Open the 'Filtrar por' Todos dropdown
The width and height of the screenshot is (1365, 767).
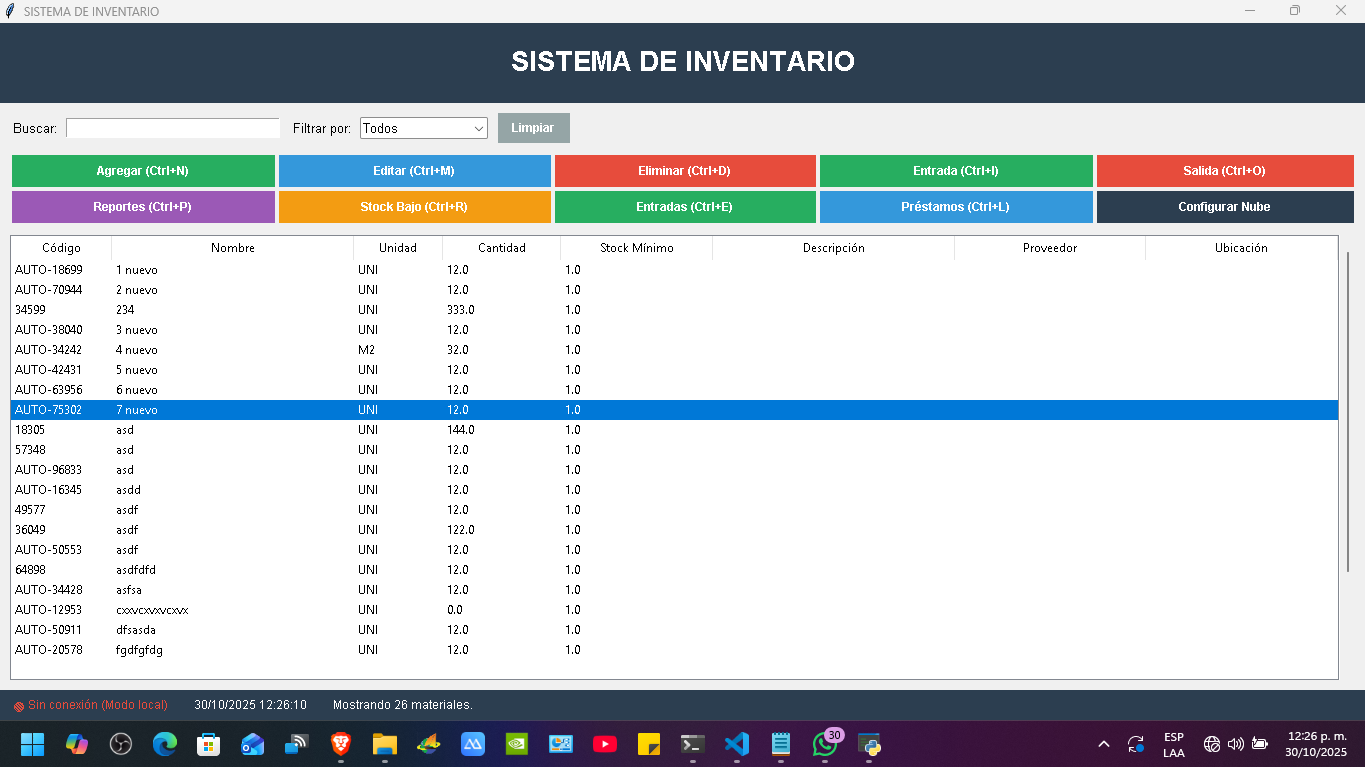click(x=423, y=128)
